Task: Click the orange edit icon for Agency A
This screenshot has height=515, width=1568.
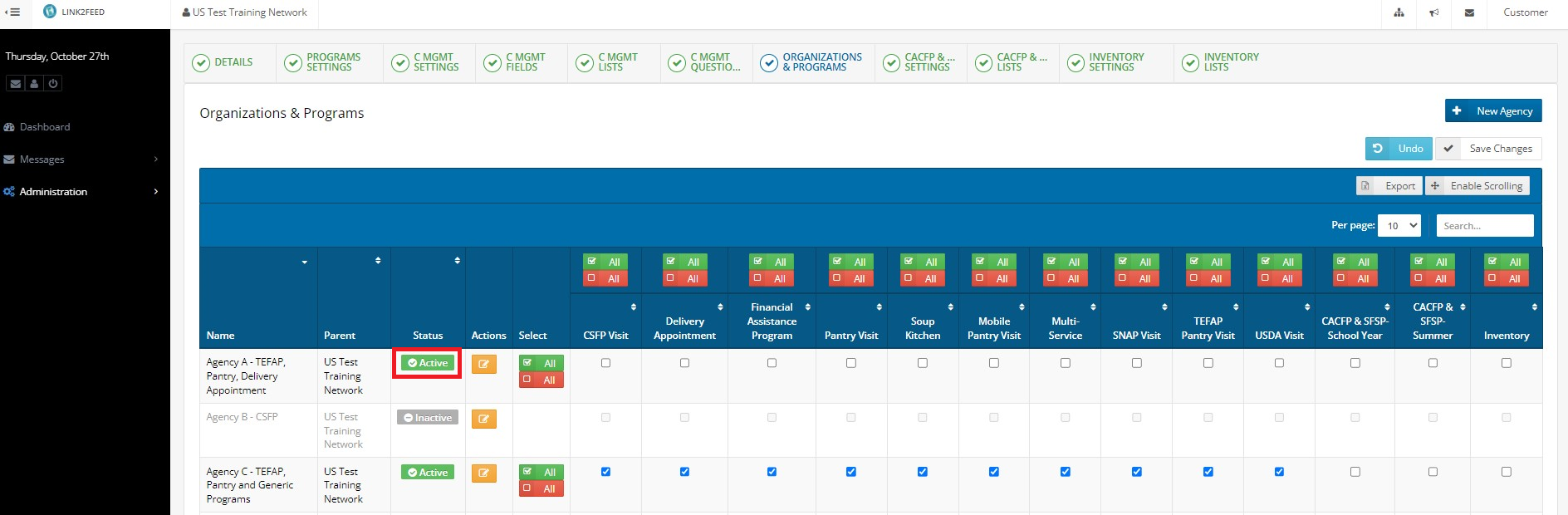Action: click(x=483, y=364)
